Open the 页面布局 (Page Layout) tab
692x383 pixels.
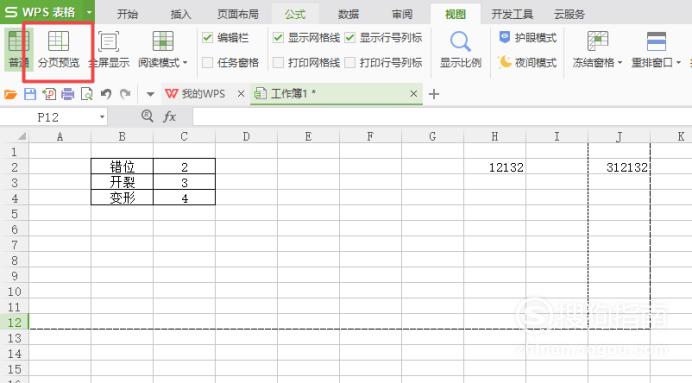[238, 15]
